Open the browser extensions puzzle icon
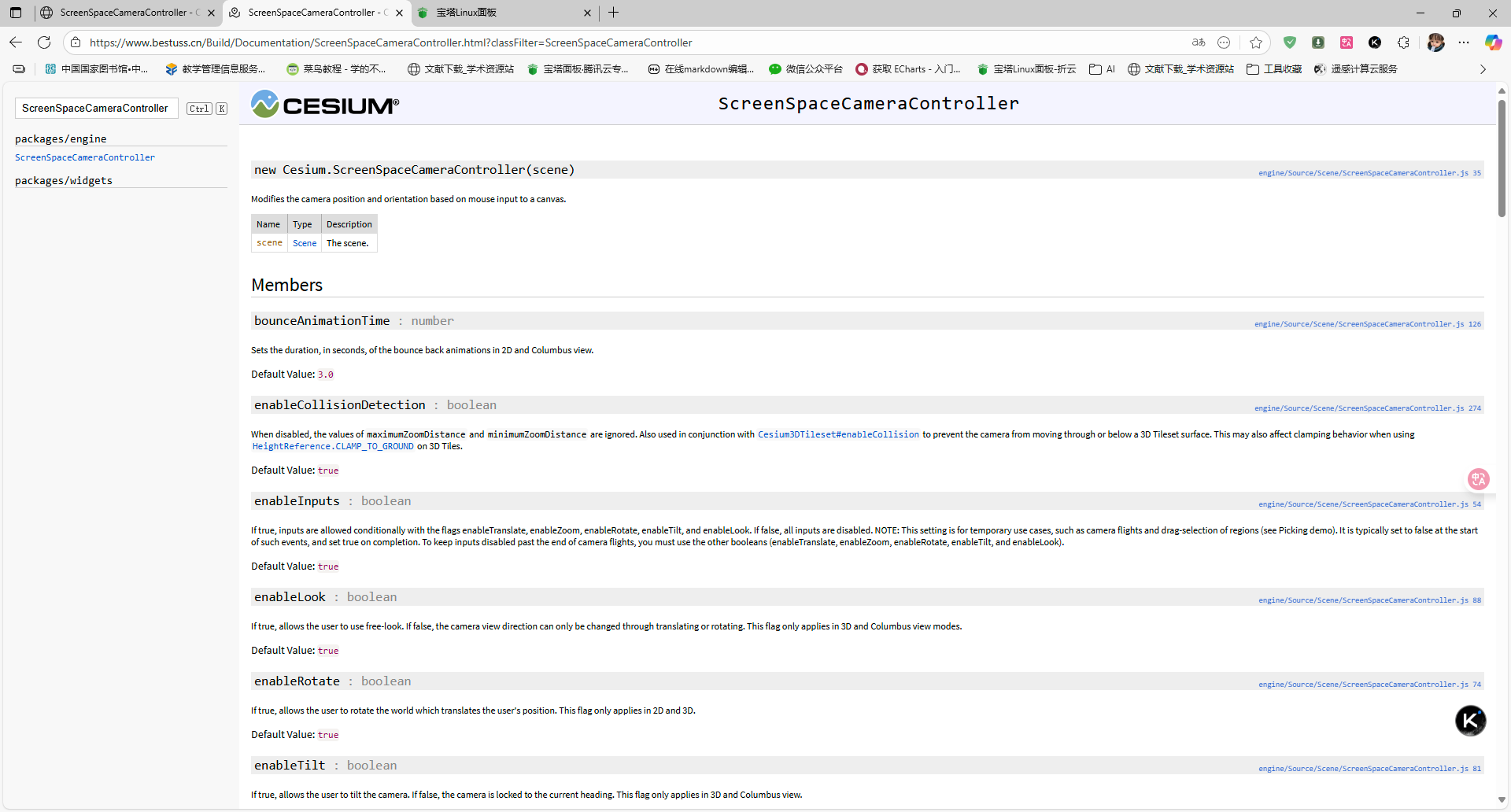 coord(1404,42)
